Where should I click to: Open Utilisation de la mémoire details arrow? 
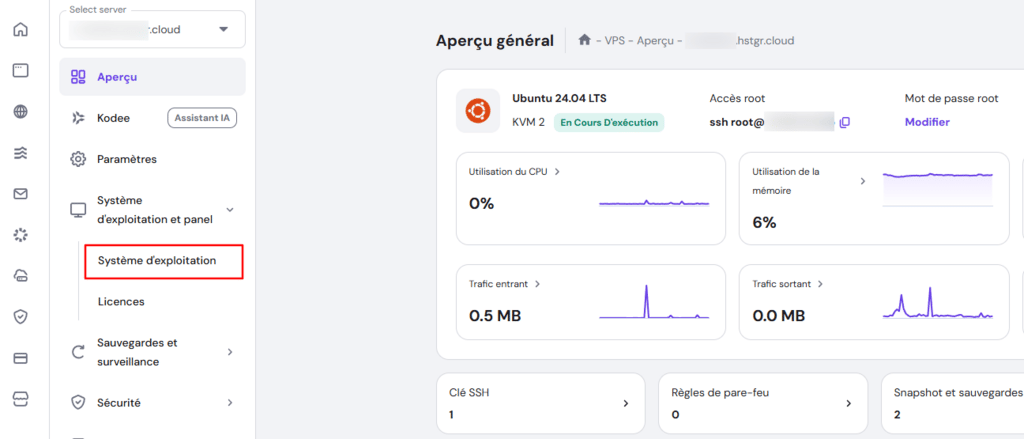tap(862, 181)
